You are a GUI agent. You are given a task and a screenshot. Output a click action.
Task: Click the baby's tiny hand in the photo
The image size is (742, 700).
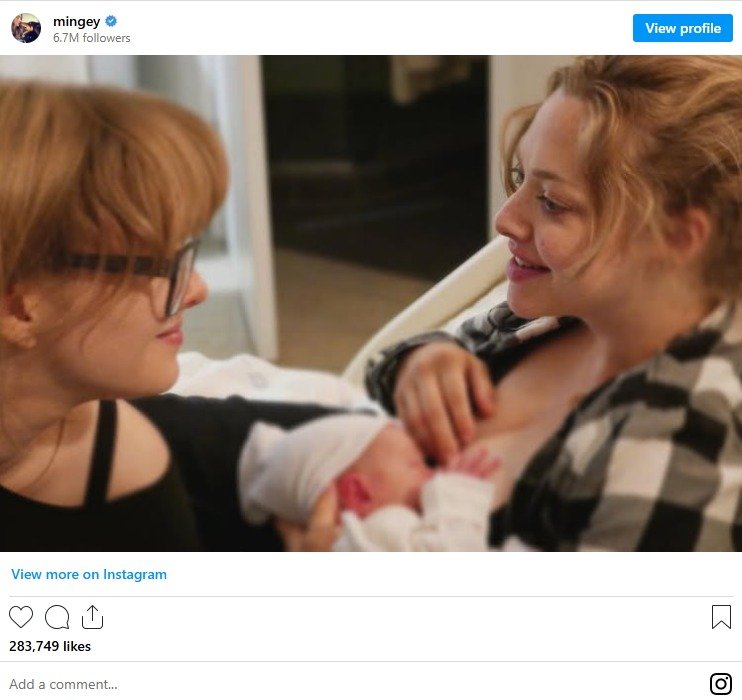click(473, 462)
